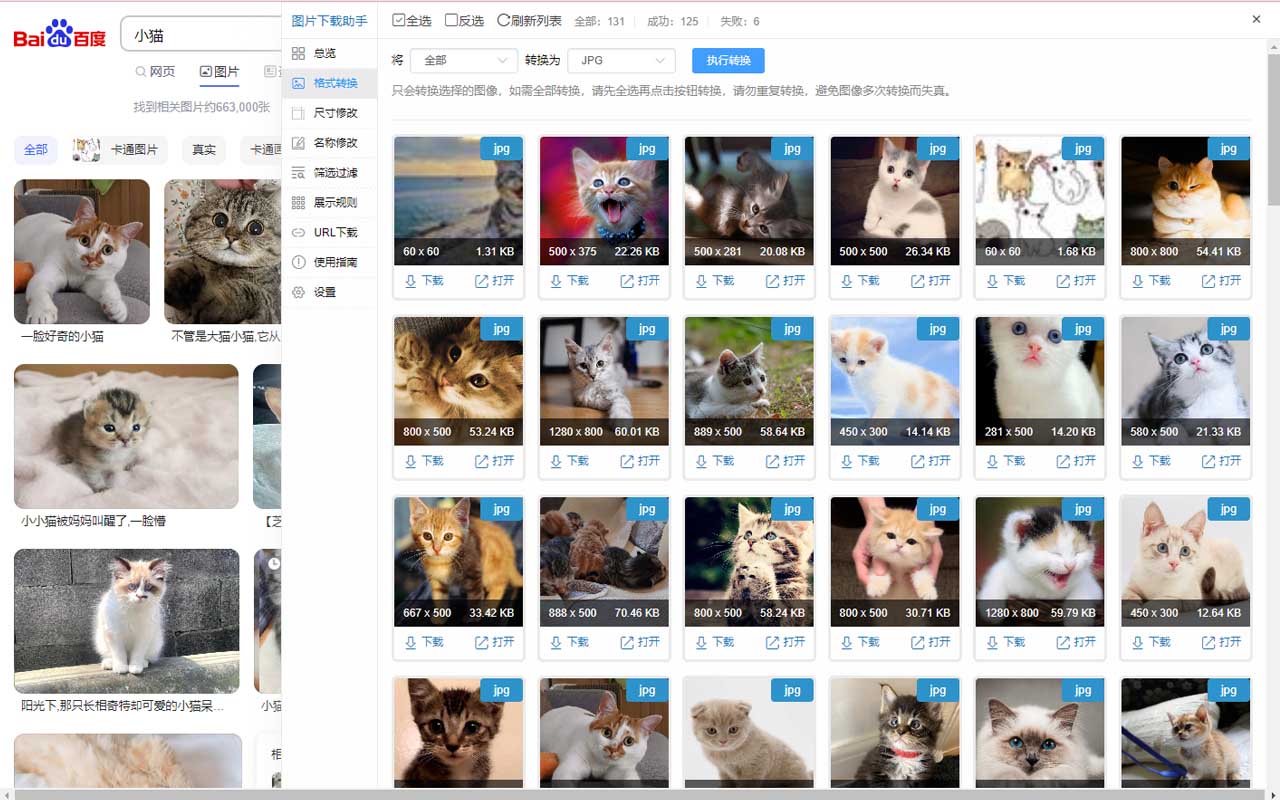The image size is (1280, 800).
Task: Open the 全部 source format dropdown
Action: click(x=463, y=60)
